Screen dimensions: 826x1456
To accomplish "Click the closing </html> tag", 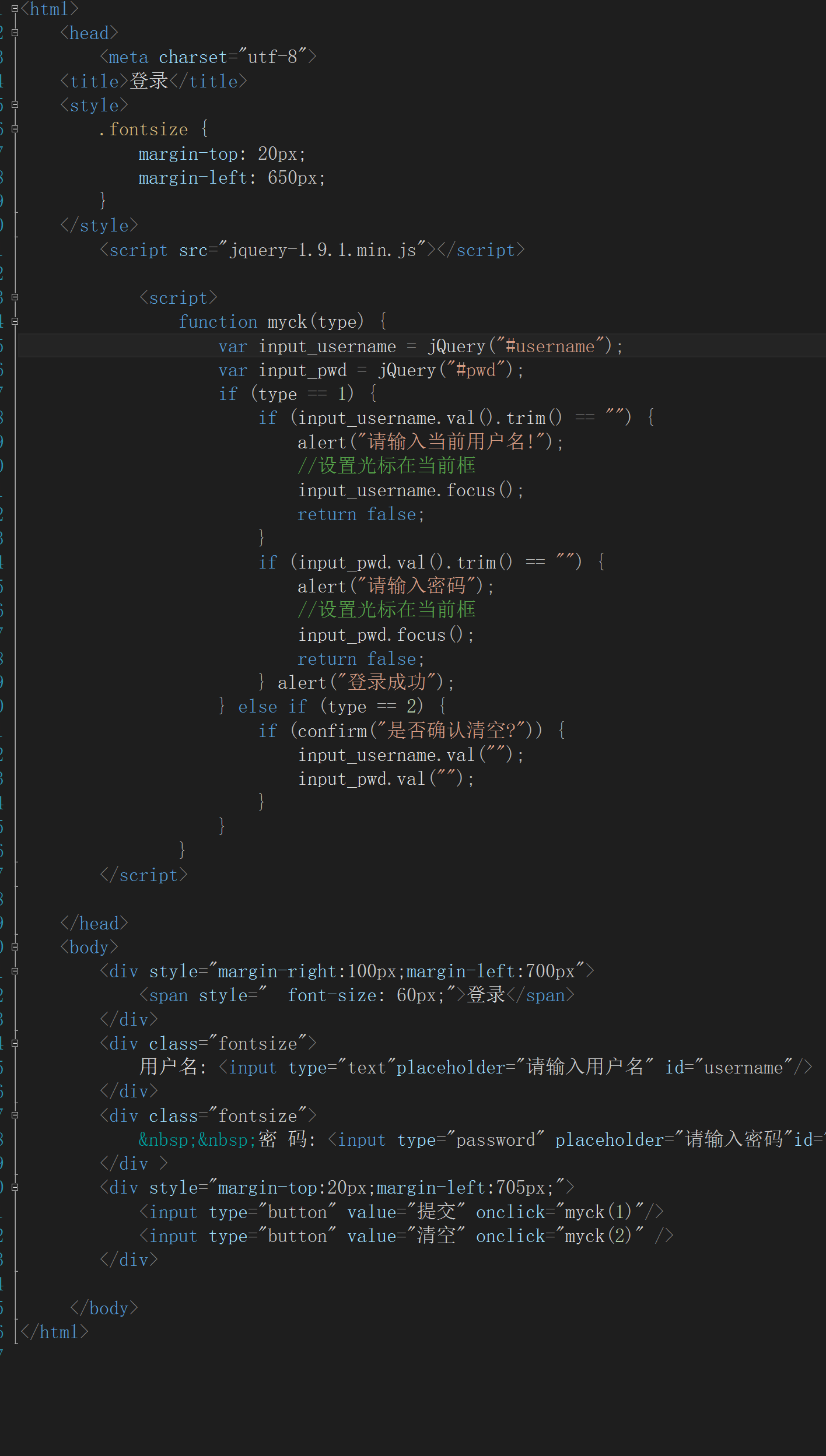I will point(54,1332).
